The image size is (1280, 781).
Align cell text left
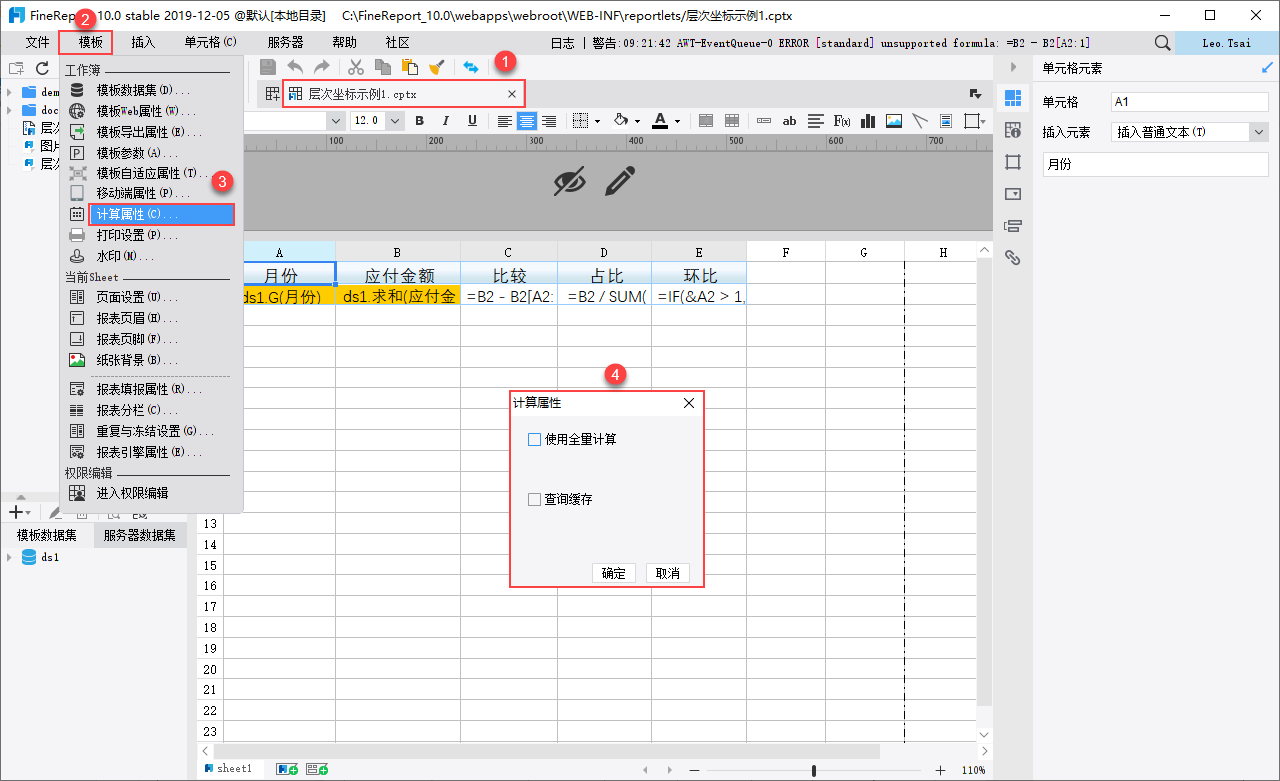click(x=505, y=121)
